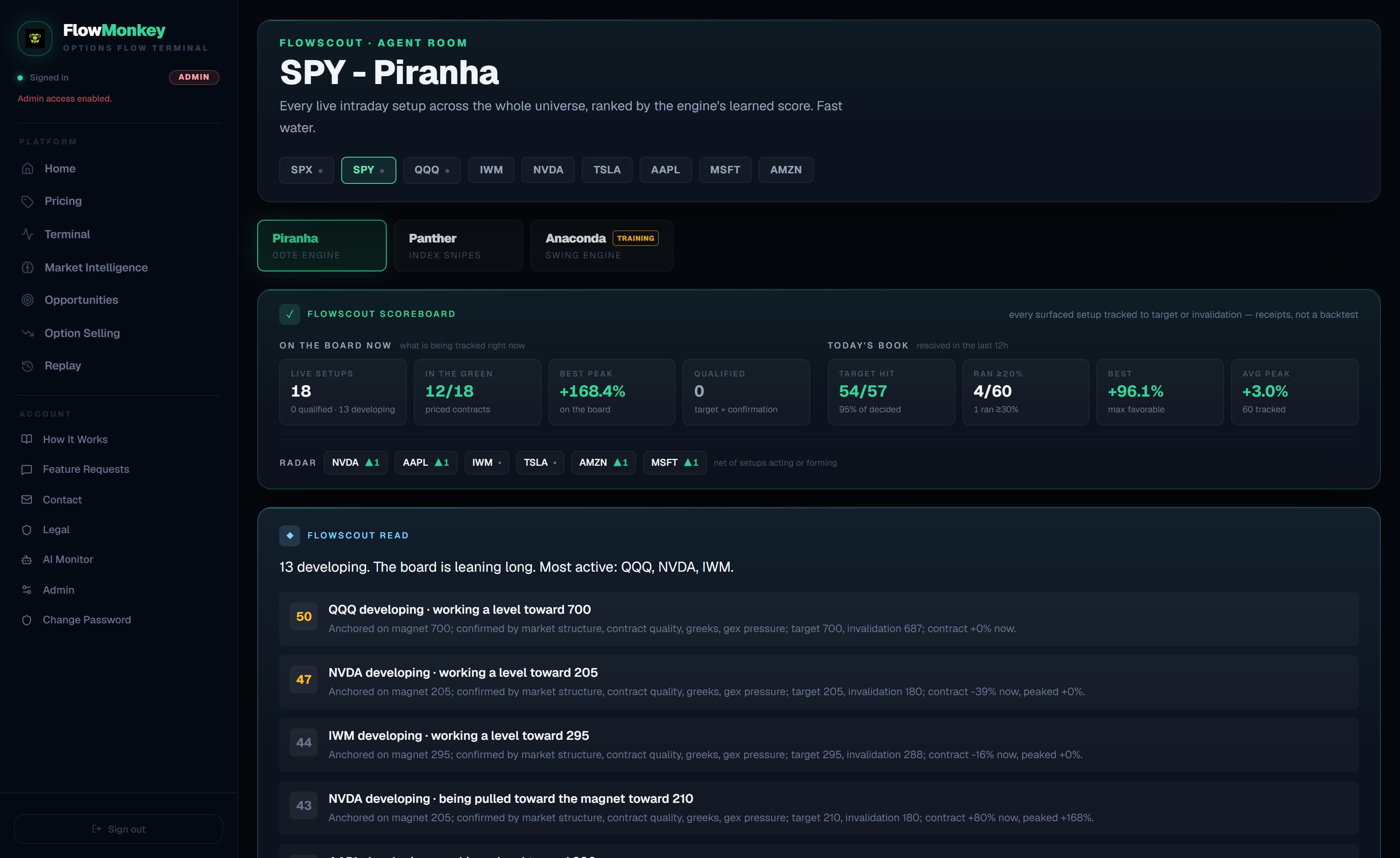Click the Change Password shield icon
Screen dimensions: 1400x858
click(27, 620)
